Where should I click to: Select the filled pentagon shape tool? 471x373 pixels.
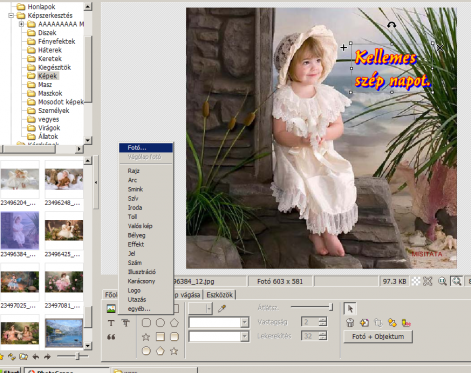click(x=160, y=351)
